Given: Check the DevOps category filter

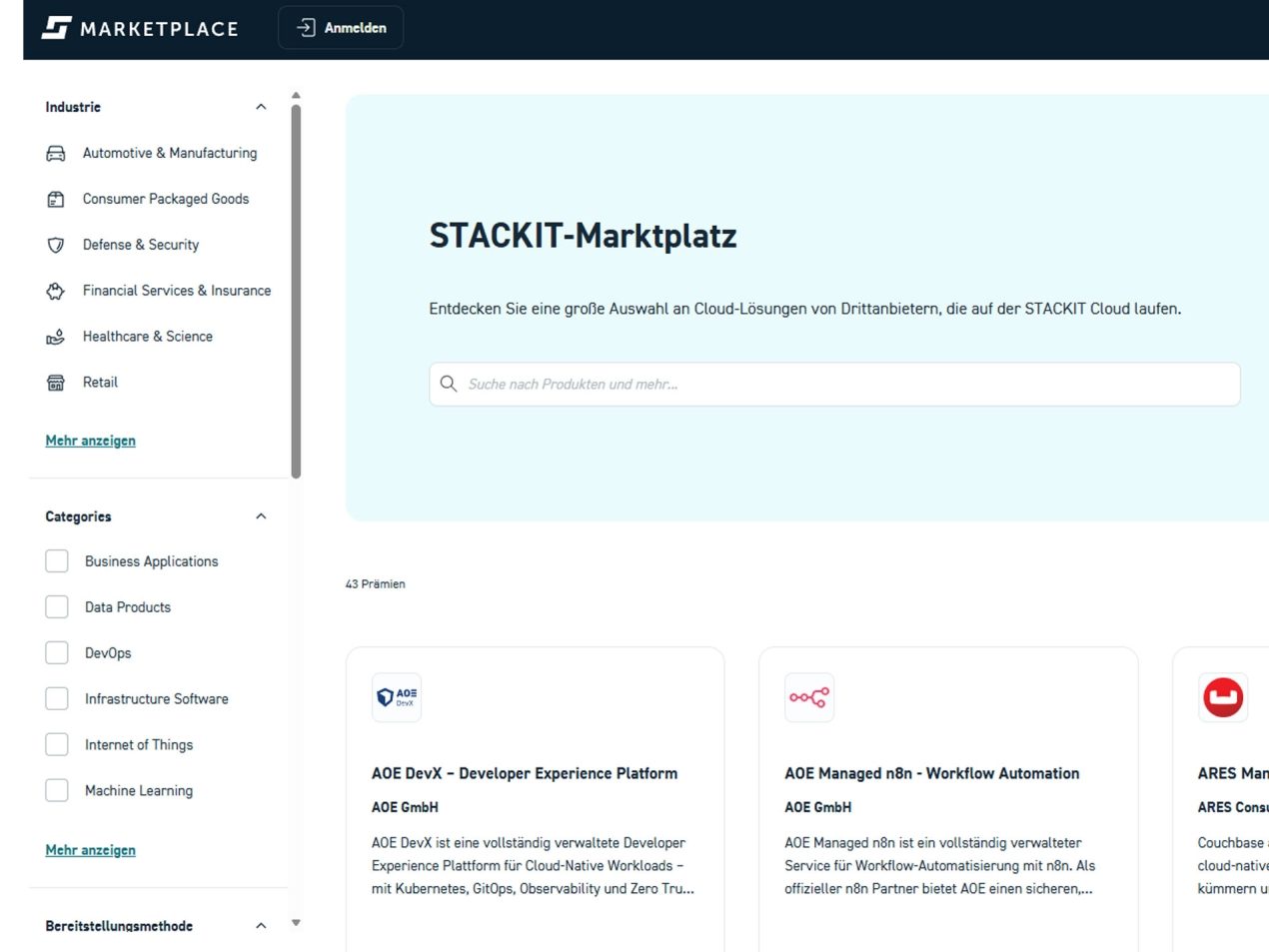Looking at the screenshot, I should coord(57,652).
